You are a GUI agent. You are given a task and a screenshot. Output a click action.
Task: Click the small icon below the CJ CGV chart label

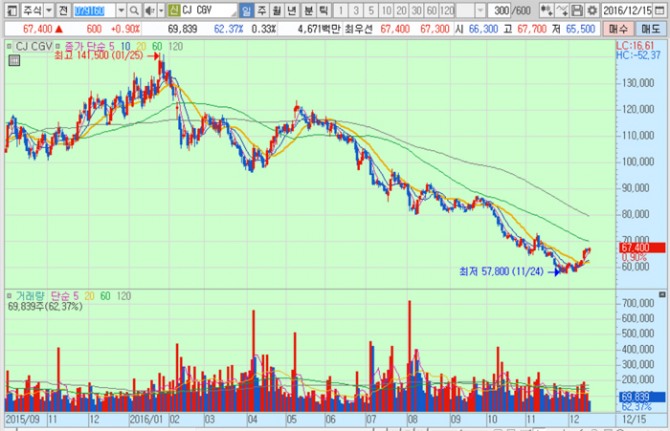tap(12, 60)
